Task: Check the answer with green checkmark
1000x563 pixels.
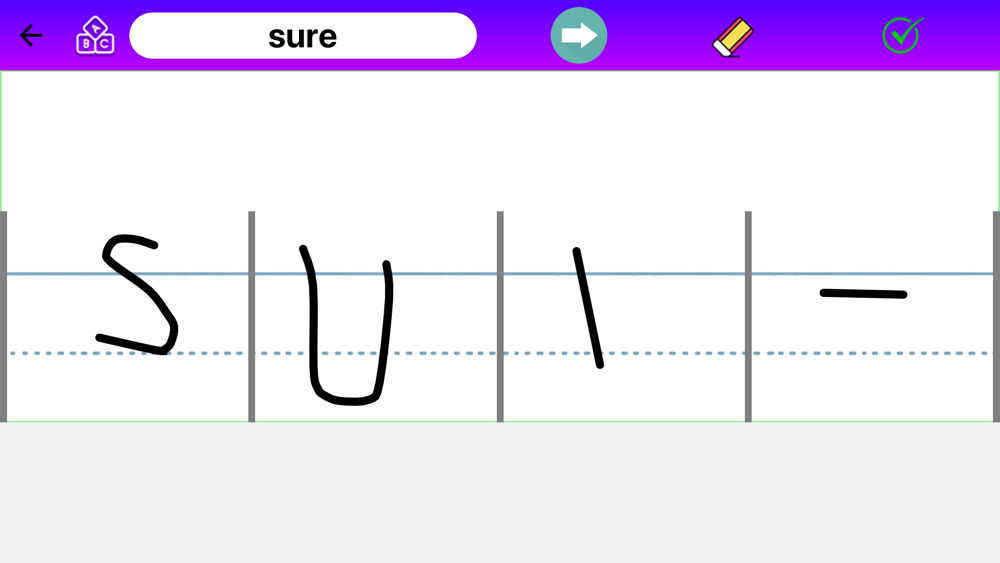Action: [902, 36]
